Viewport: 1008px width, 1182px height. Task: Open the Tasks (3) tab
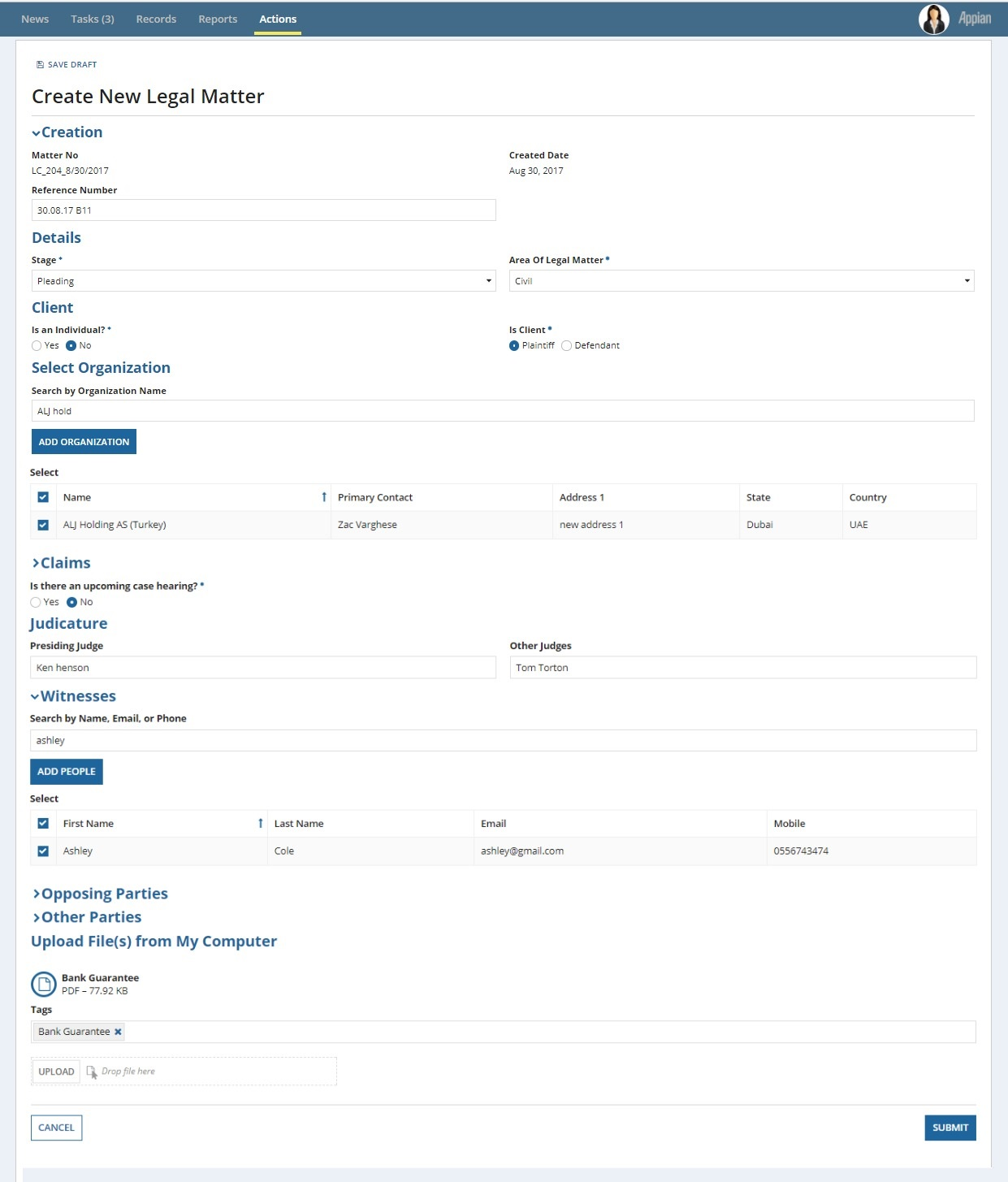pos(93,19)
